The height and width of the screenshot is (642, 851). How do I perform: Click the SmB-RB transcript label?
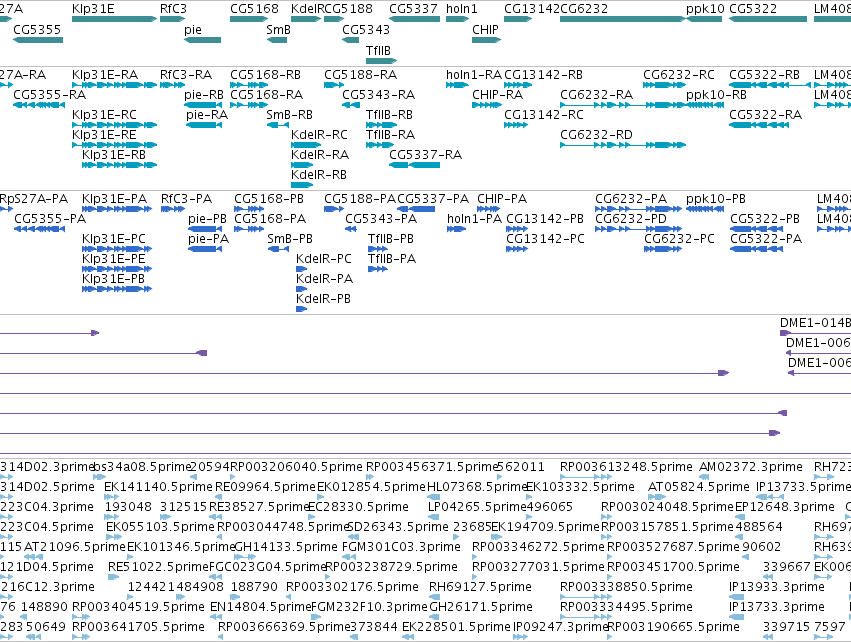click(289, 115)
